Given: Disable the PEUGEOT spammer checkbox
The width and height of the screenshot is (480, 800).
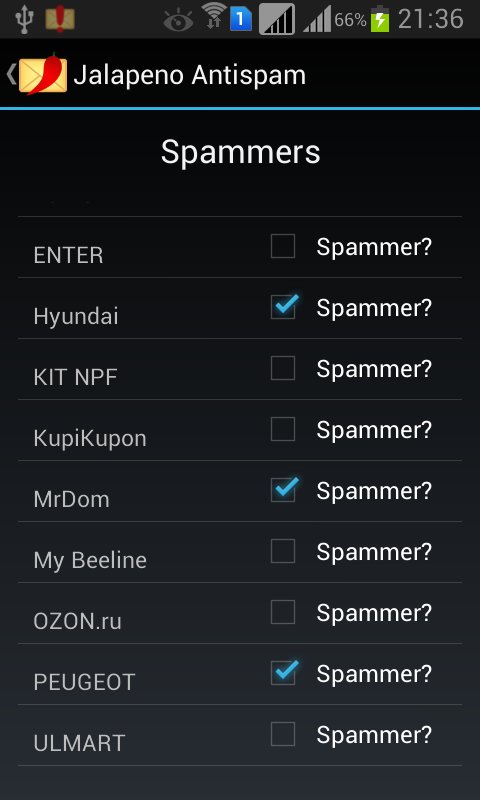Looking at the screenshot, I should click(x=283, y=673).
